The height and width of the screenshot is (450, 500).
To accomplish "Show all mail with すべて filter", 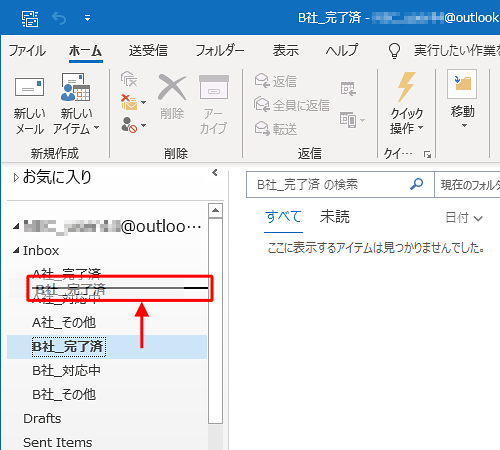I will coord(283,217).
